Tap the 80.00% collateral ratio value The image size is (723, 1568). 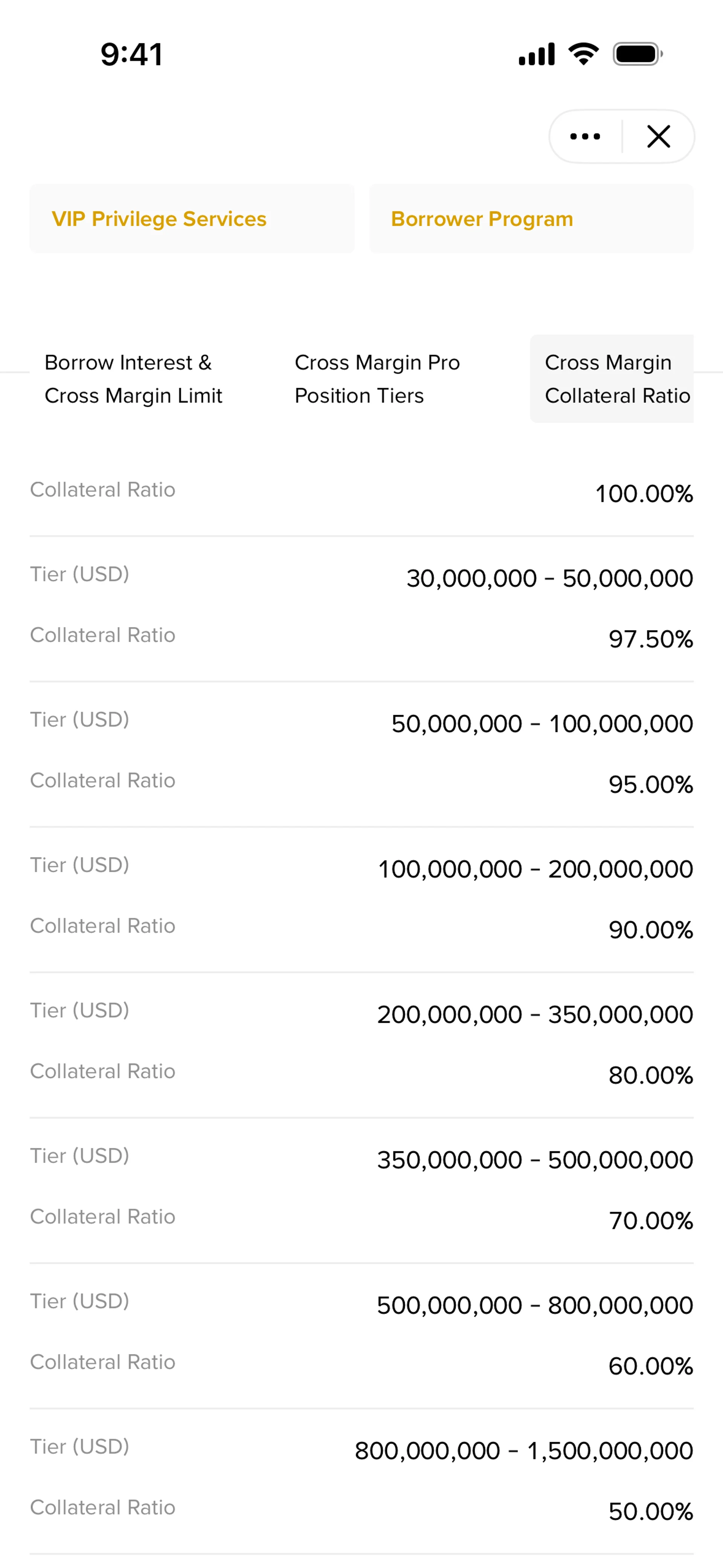click(651, 1076)
